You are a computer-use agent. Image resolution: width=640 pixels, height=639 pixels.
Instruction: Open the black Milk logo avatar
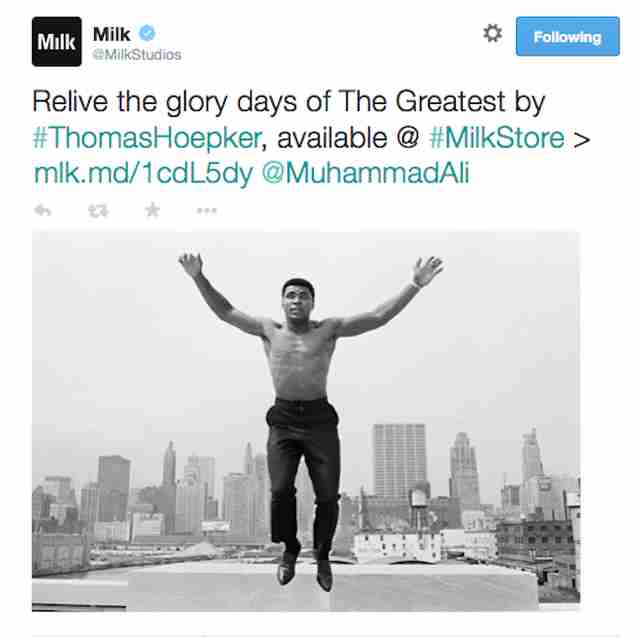57,42
